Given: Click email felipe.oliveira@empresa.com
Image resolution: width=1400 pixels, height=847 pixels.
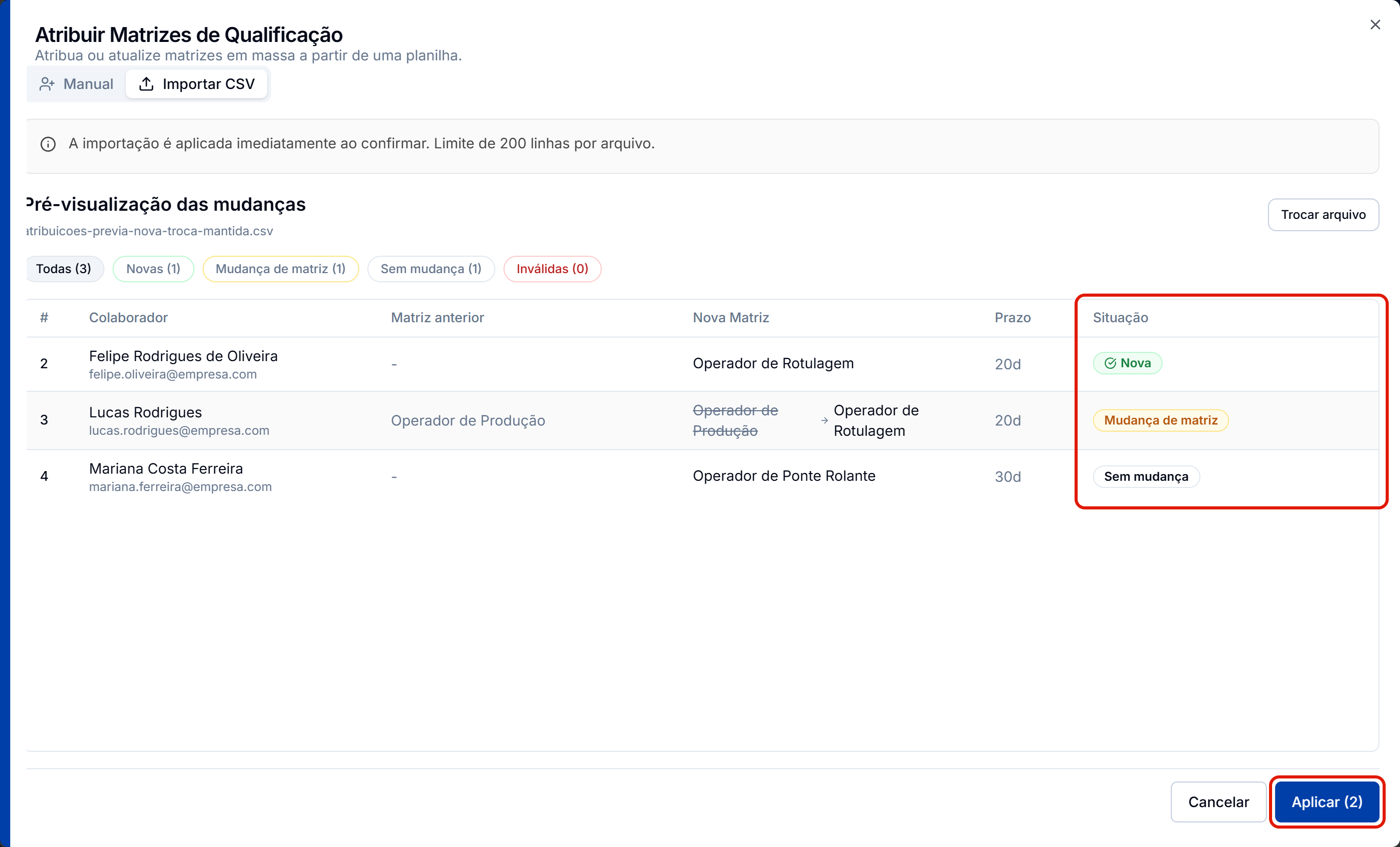Looking at the screenshot, I should (x=173, y=374).
